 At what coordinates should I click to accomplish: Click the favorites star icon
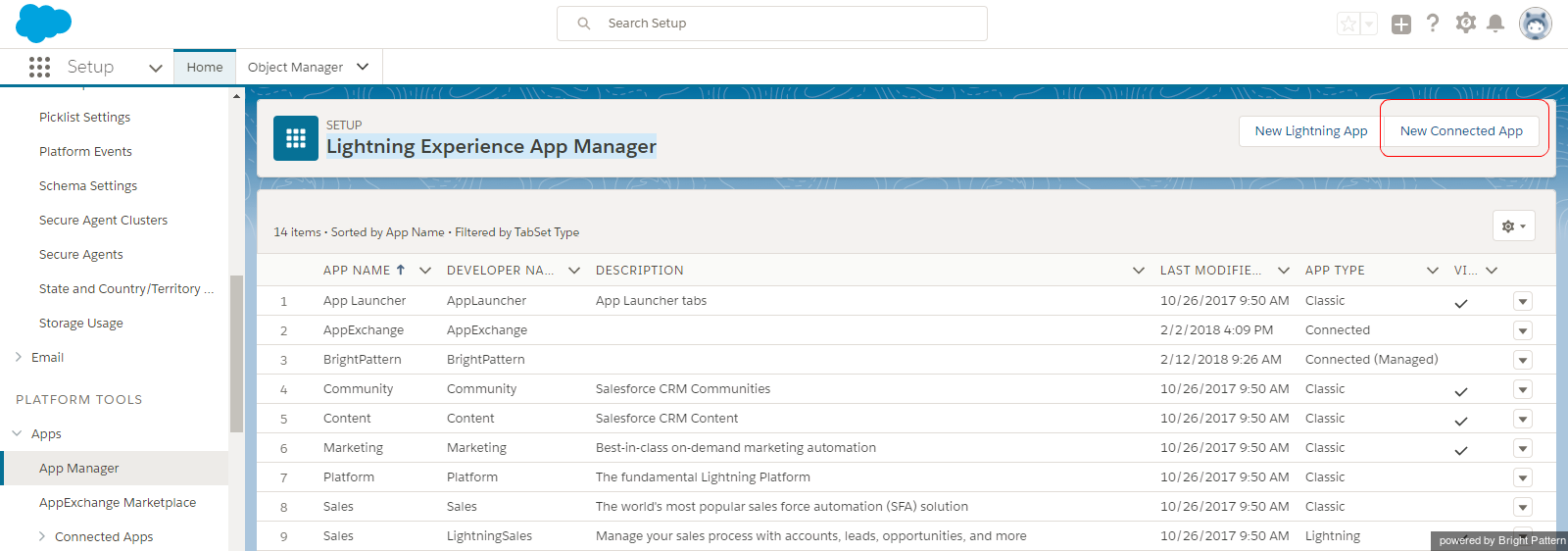pos(1348,24)
